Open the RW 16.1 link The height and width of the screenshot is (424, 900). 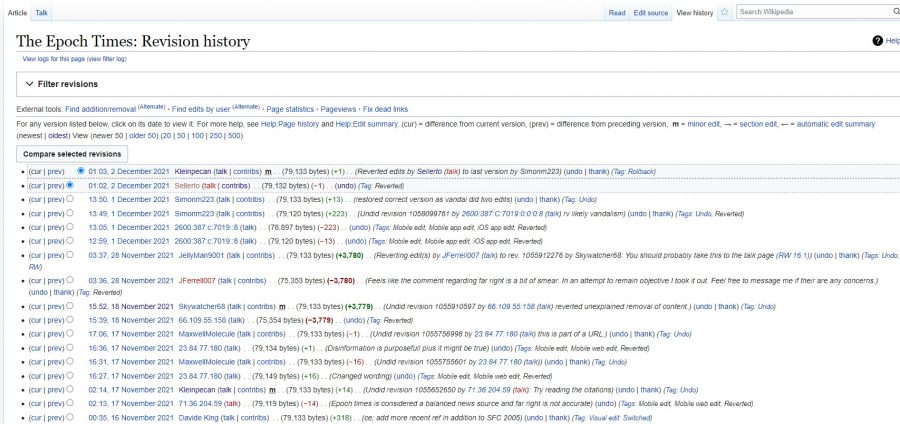point(794,255)
